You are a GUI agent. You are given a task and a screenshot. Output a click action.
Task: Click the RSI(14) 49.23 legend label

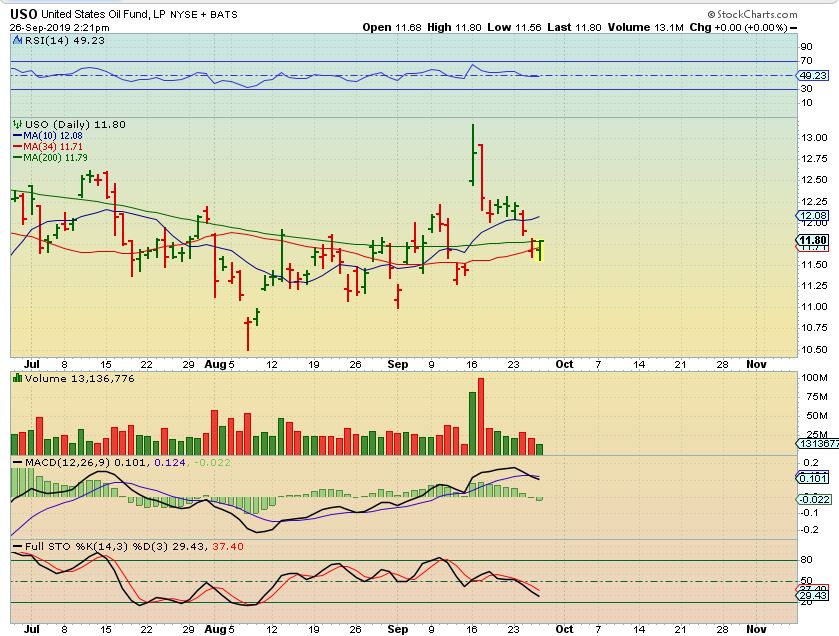pyautogui.click(x=65, y=40)
